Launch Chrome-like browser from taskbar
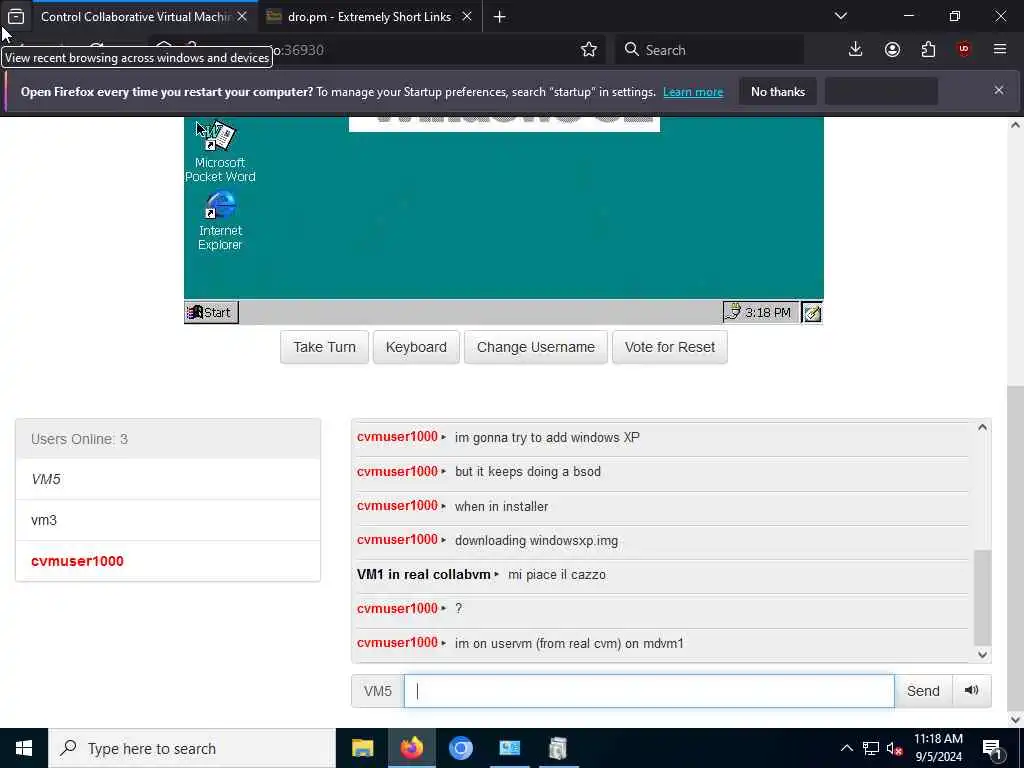Screen dimensions: 1024x768 (x=460, y=748)
